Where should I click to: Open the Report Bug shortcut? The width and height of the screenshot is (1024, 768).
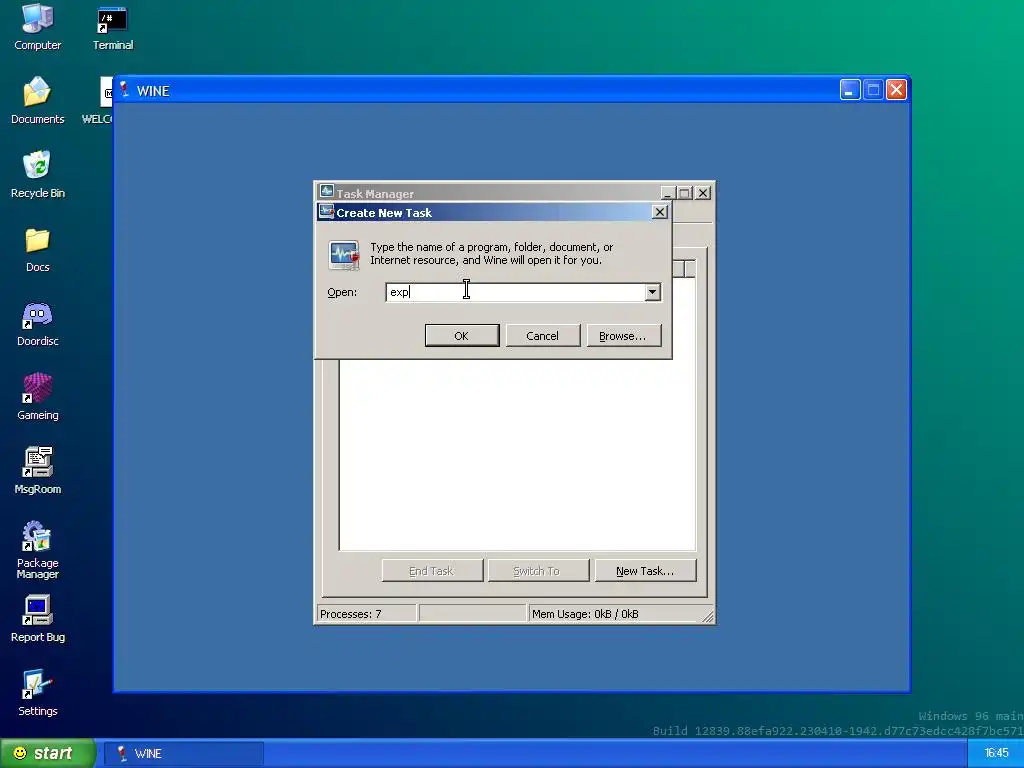(x=37, y=618)
